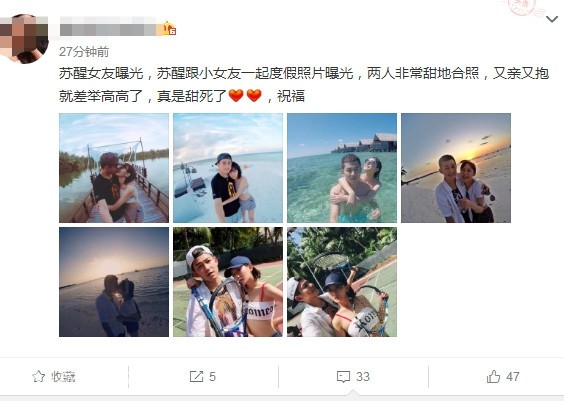This screenshot has height=401, width=564.
Task: Click the 27分钟前 timestamp link
Action: [84, 52]
